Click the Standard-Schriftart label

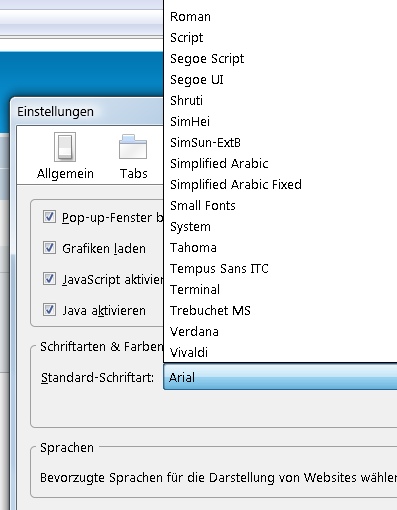(97, 378)
